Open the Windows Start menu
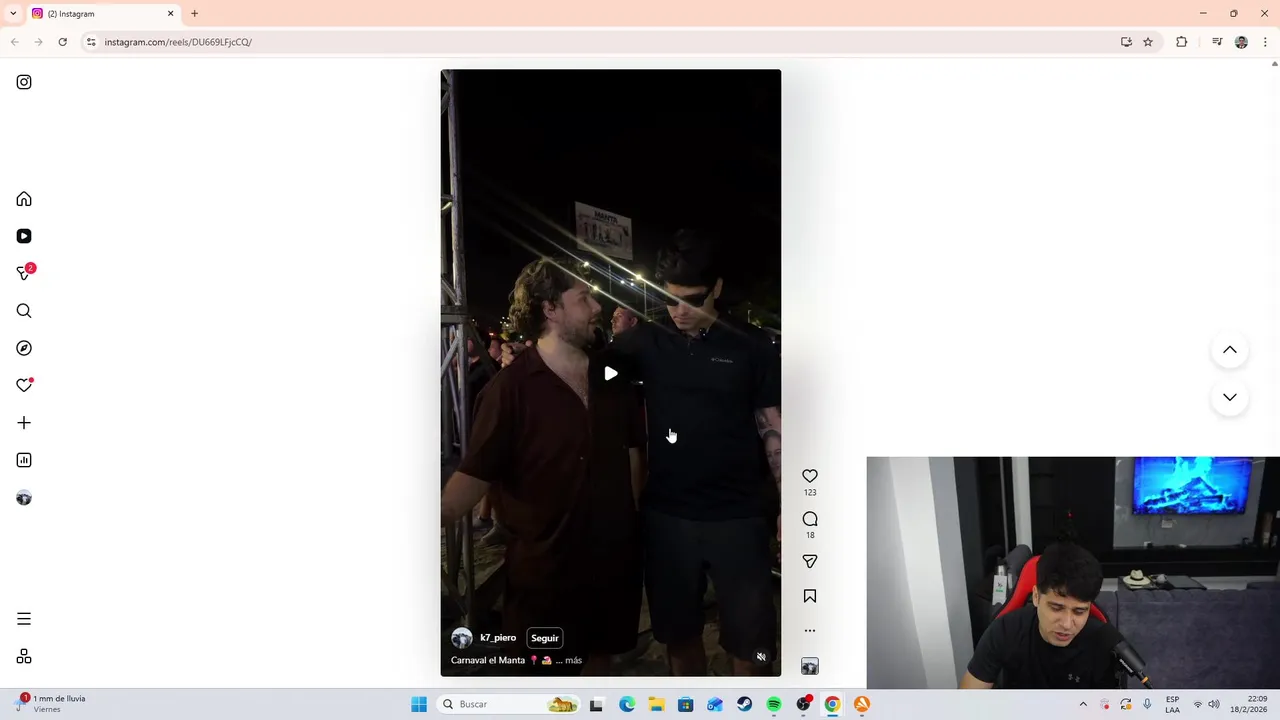Image resolution: width=1280 pixels, height=720 pixels. click(419, 704)
